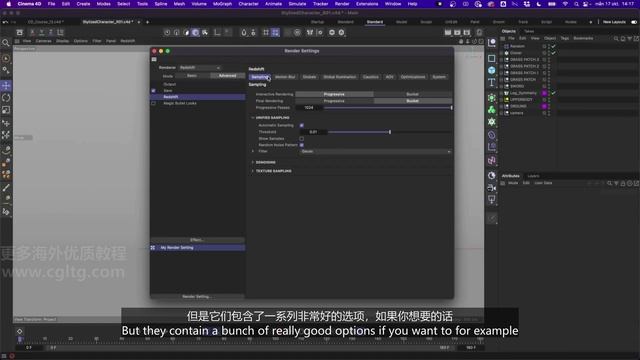Expand the SWORD object in tree
Image resolution: width=640 pixels, height=360 pixels.
502,86
